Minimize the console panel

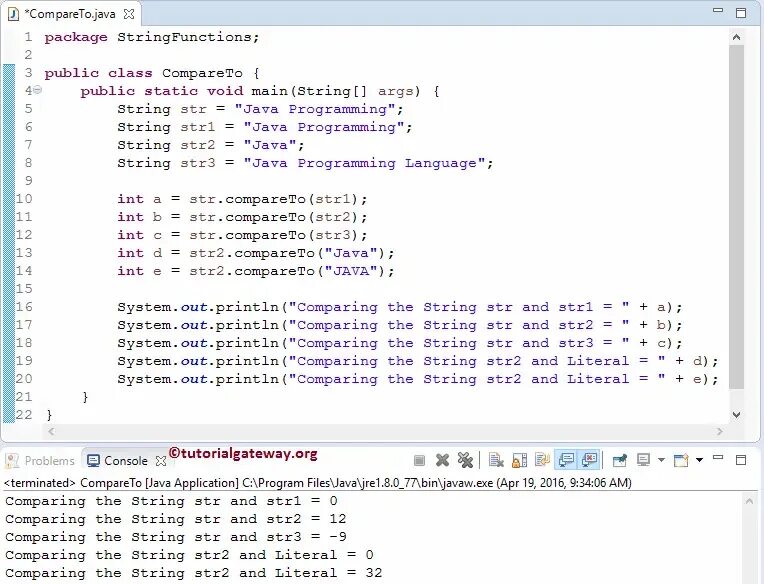718,458
